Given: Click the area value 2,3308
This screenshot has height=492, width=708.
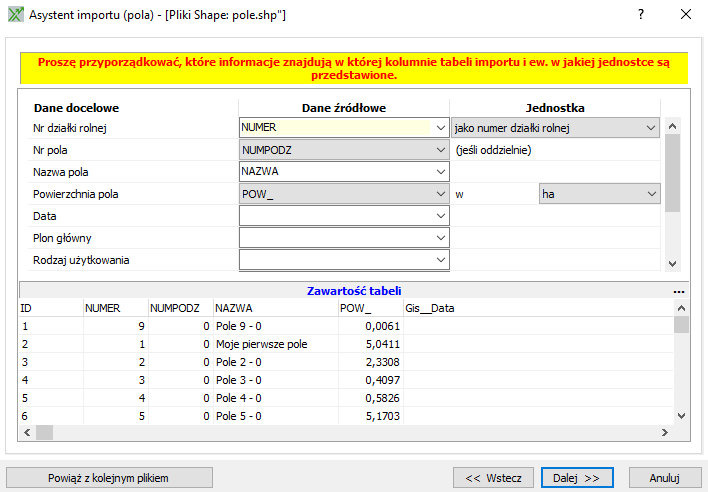Looking at the screenshot, I should [382, 362].
